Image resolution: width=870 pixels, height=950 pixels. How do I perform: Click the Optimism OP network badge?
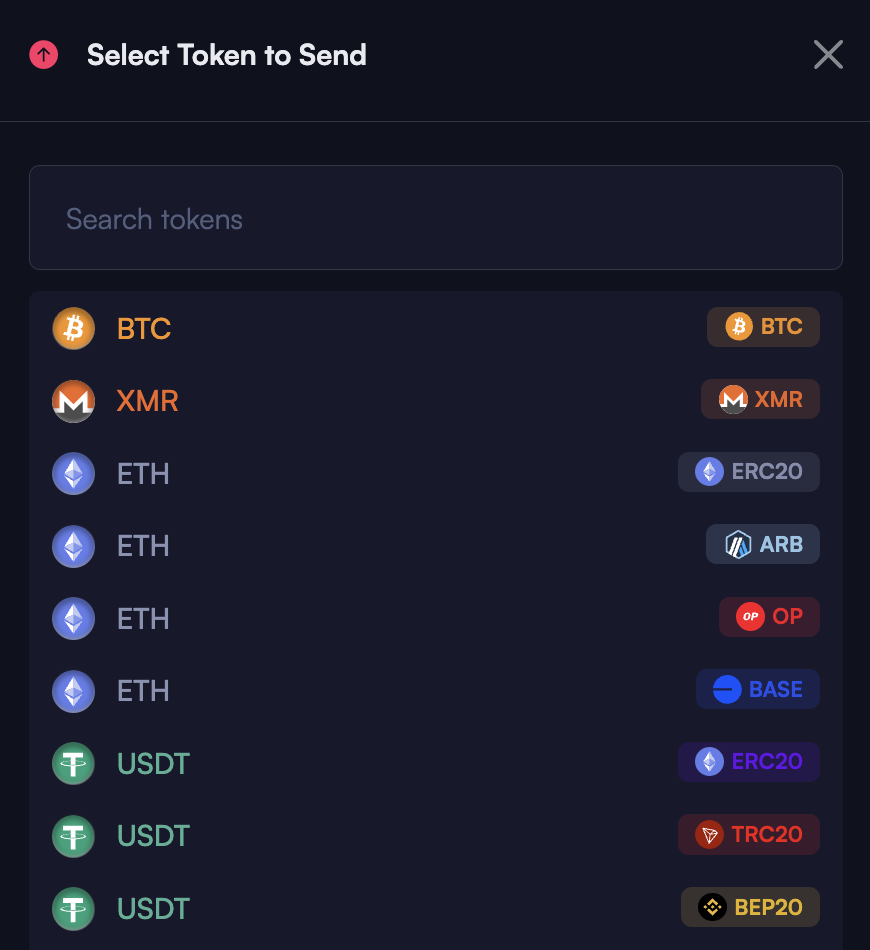point(769,617)
